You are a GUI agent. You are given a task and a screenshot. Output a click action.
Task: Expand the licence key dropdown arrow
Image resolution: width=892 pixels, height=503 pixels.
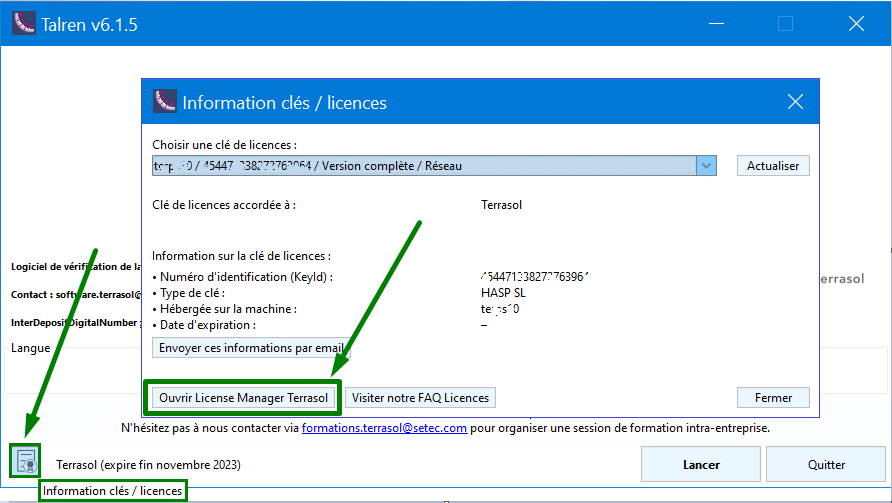tap(707, 166)
